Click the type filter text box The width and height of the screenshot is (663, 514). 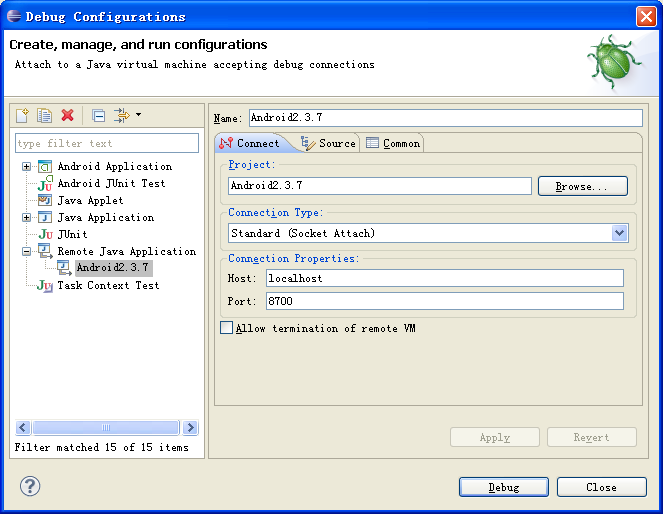107,143
